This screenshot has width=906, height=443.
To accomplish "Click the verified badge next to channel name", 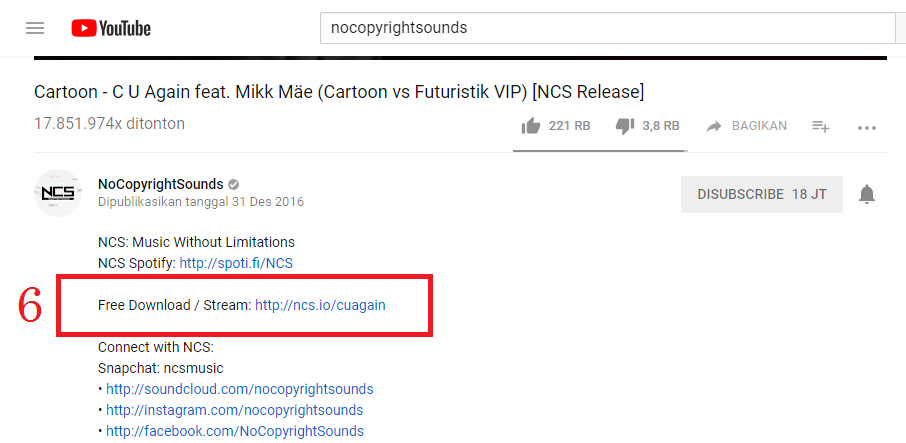I will 234,184.
